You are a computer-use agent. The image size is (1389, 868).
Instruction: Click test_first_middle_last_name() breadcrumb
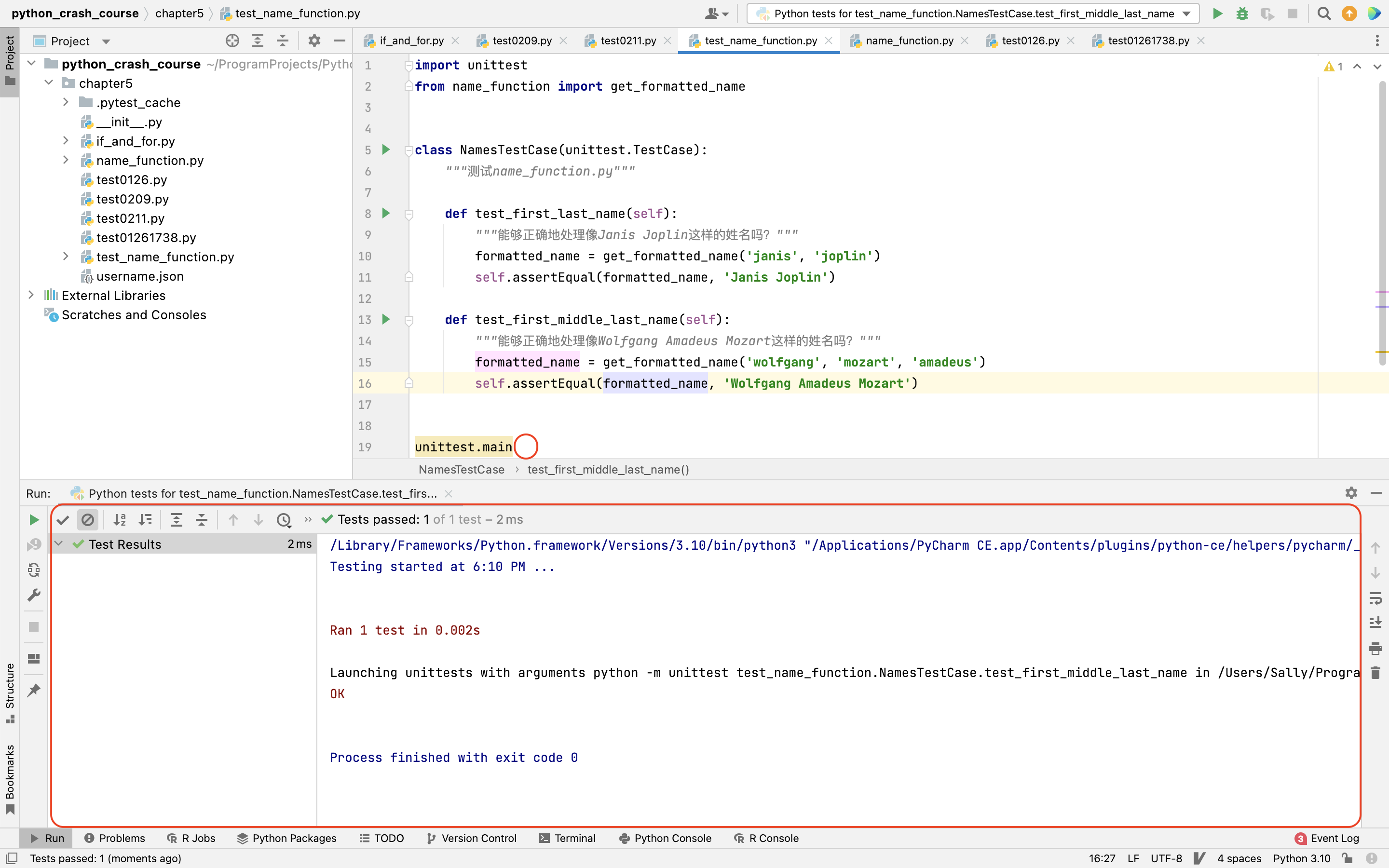pyautogui.click(x=608, y=470)
